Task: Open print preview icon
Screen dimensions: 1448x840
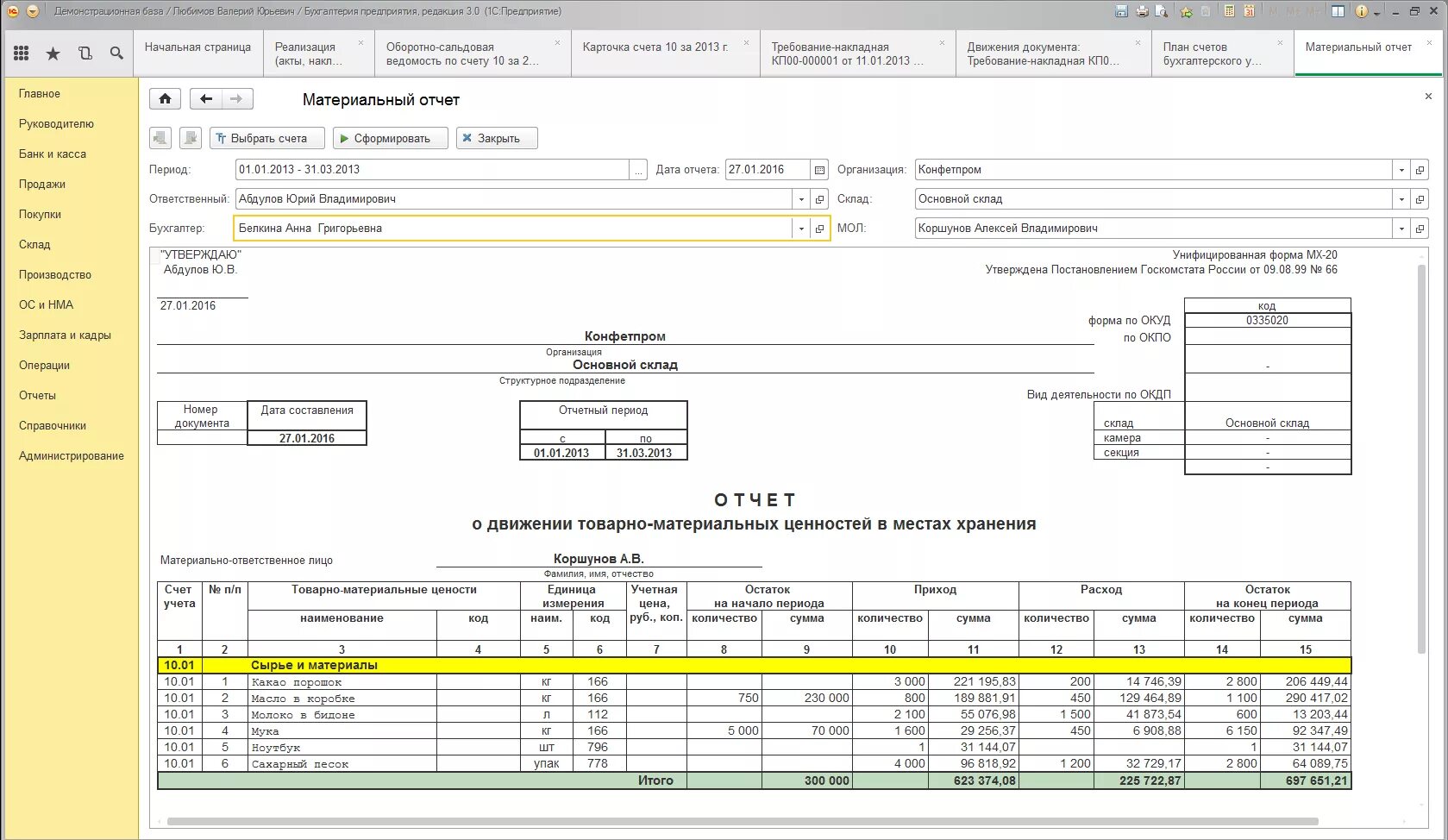Action: pyautogui.click(x=1162, y=11)
